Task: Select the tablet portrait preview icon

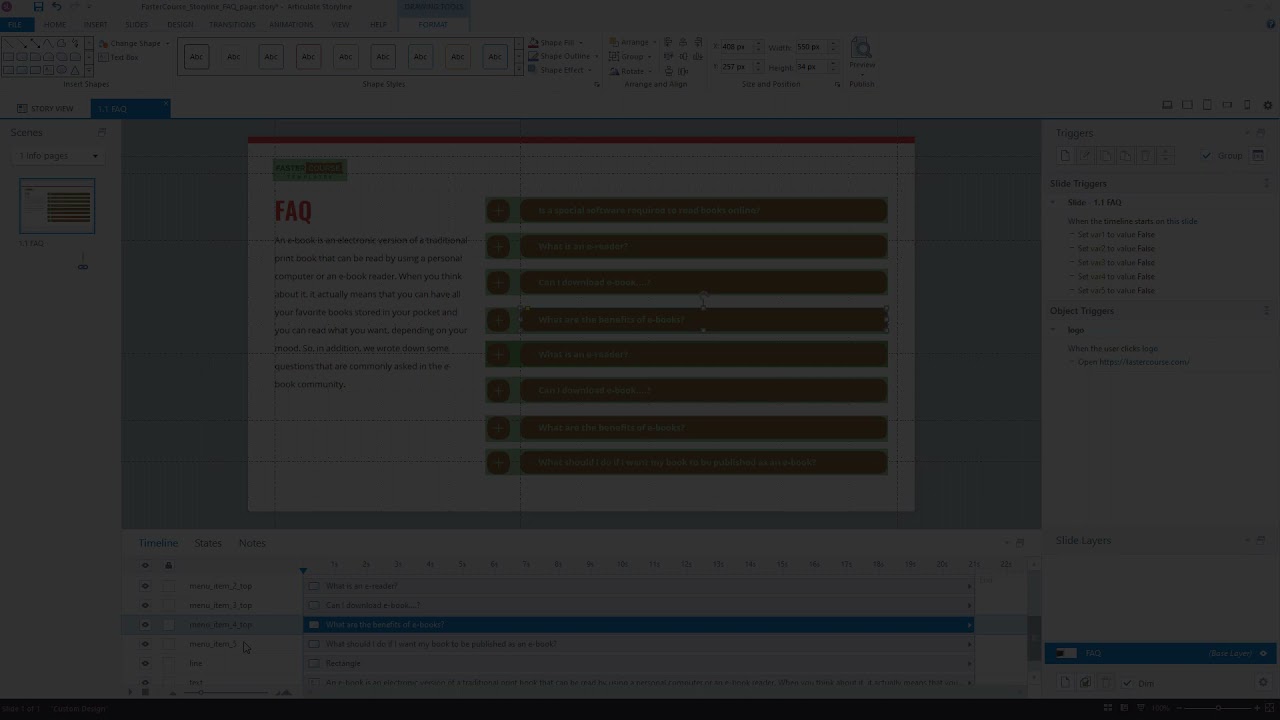Action: (x=1207, y=105)
